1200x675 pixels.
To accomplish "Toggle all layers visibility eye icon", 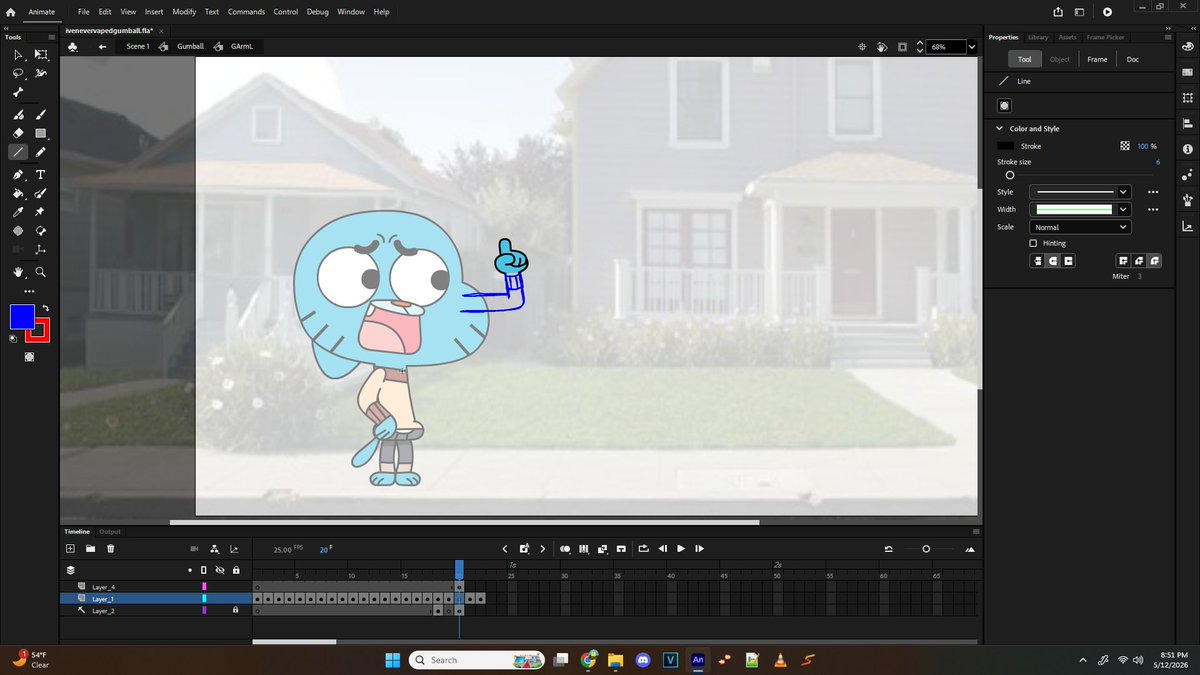I will coord(218,570).
